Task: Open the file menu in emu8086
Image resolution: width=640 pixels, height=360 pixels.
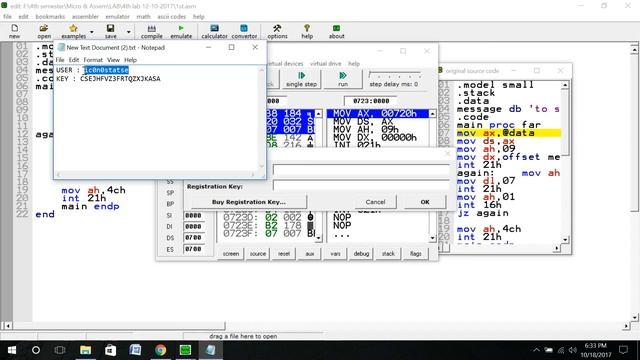Action: pyautogui.click(x=7, y=16)
